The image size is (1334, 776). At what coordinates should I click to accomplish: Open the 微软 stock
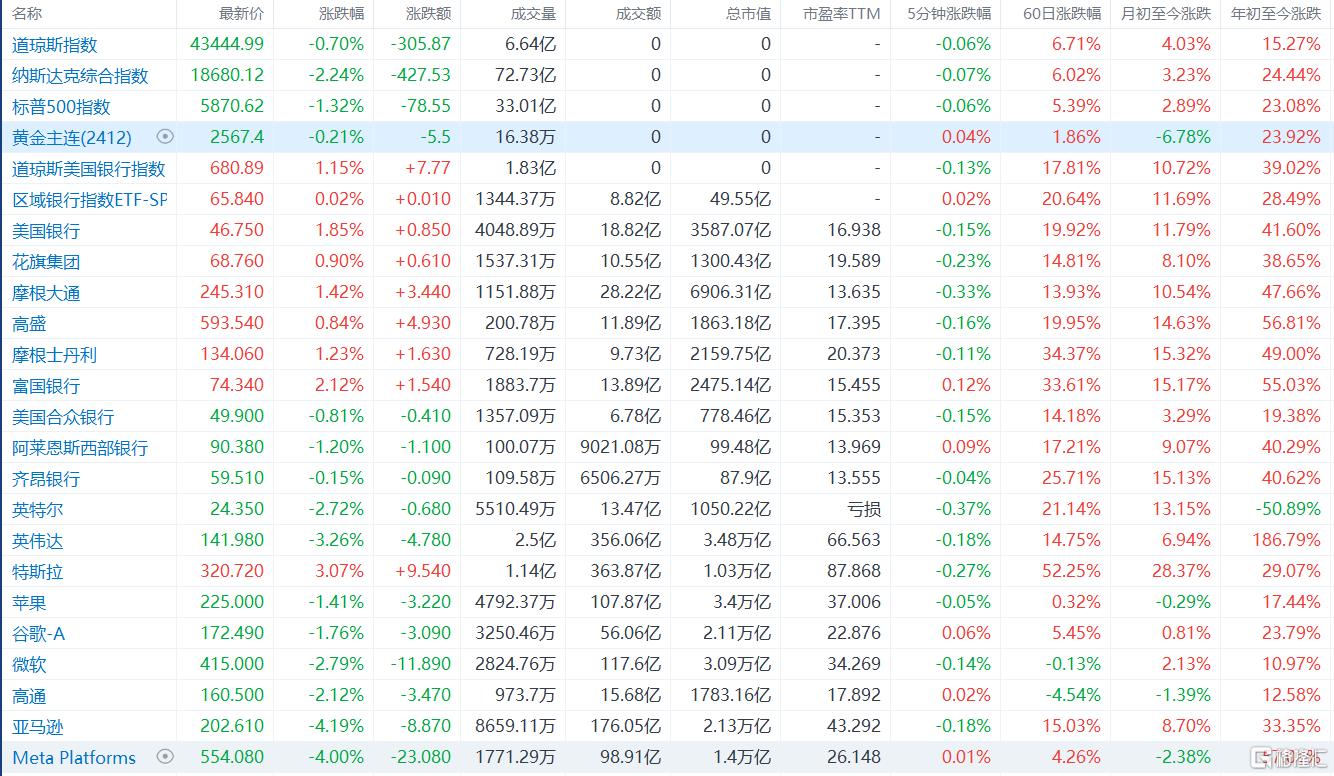coord(29,664)
